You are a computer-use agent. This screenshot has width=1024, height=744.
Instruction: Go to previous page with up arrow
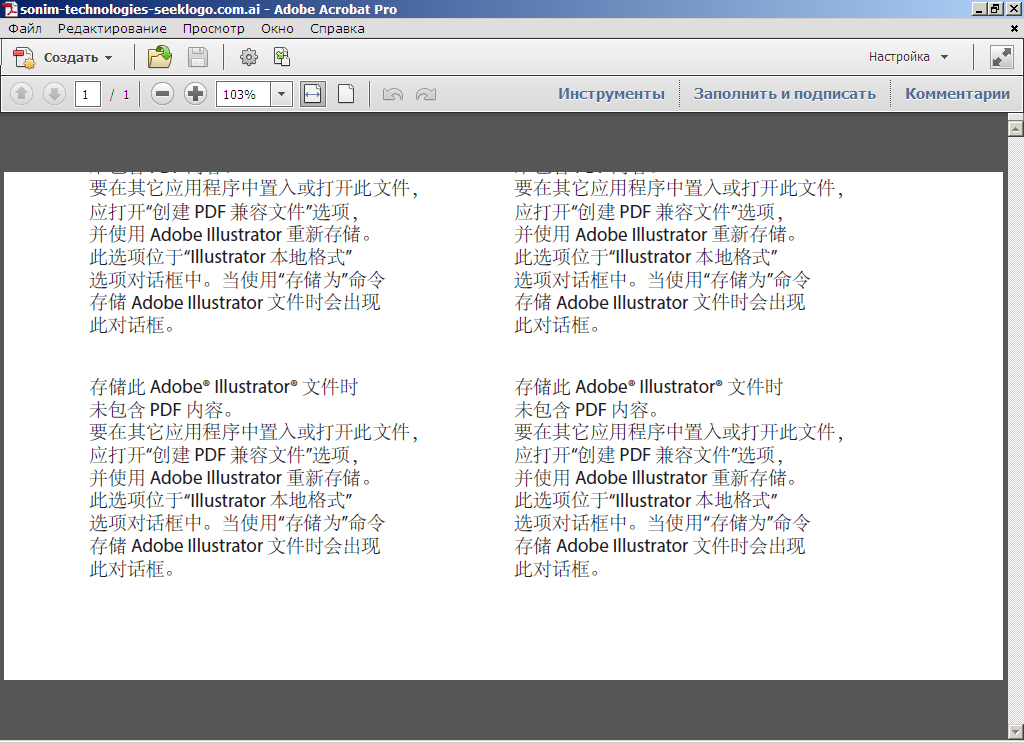coord(22,94)
